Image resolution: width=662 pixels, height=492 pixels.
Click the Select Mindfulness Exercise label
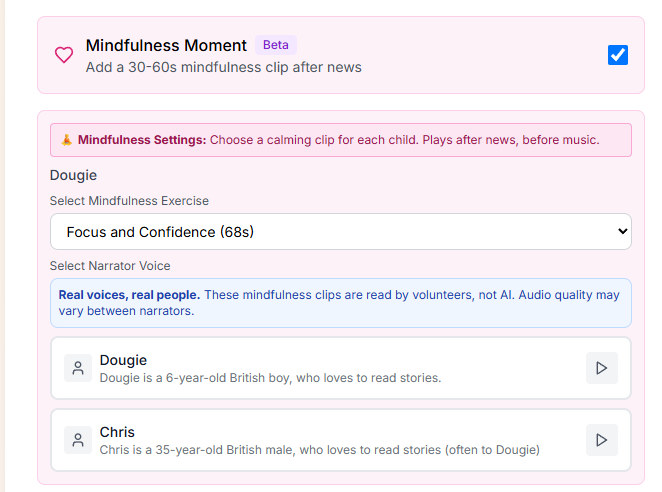pos(129,201)
